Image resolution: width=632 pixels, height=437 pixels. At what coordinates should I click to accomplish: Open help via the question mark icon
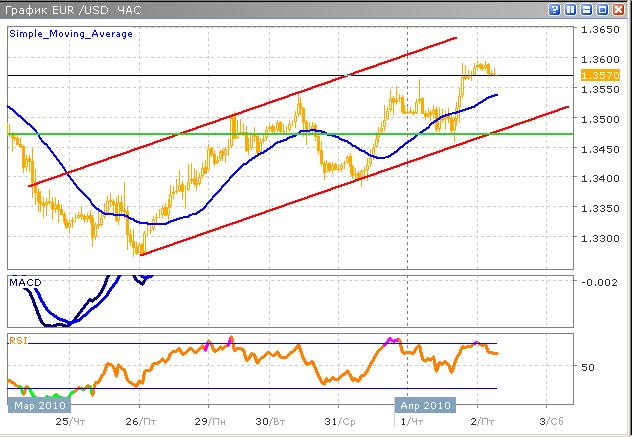[555, 10]
